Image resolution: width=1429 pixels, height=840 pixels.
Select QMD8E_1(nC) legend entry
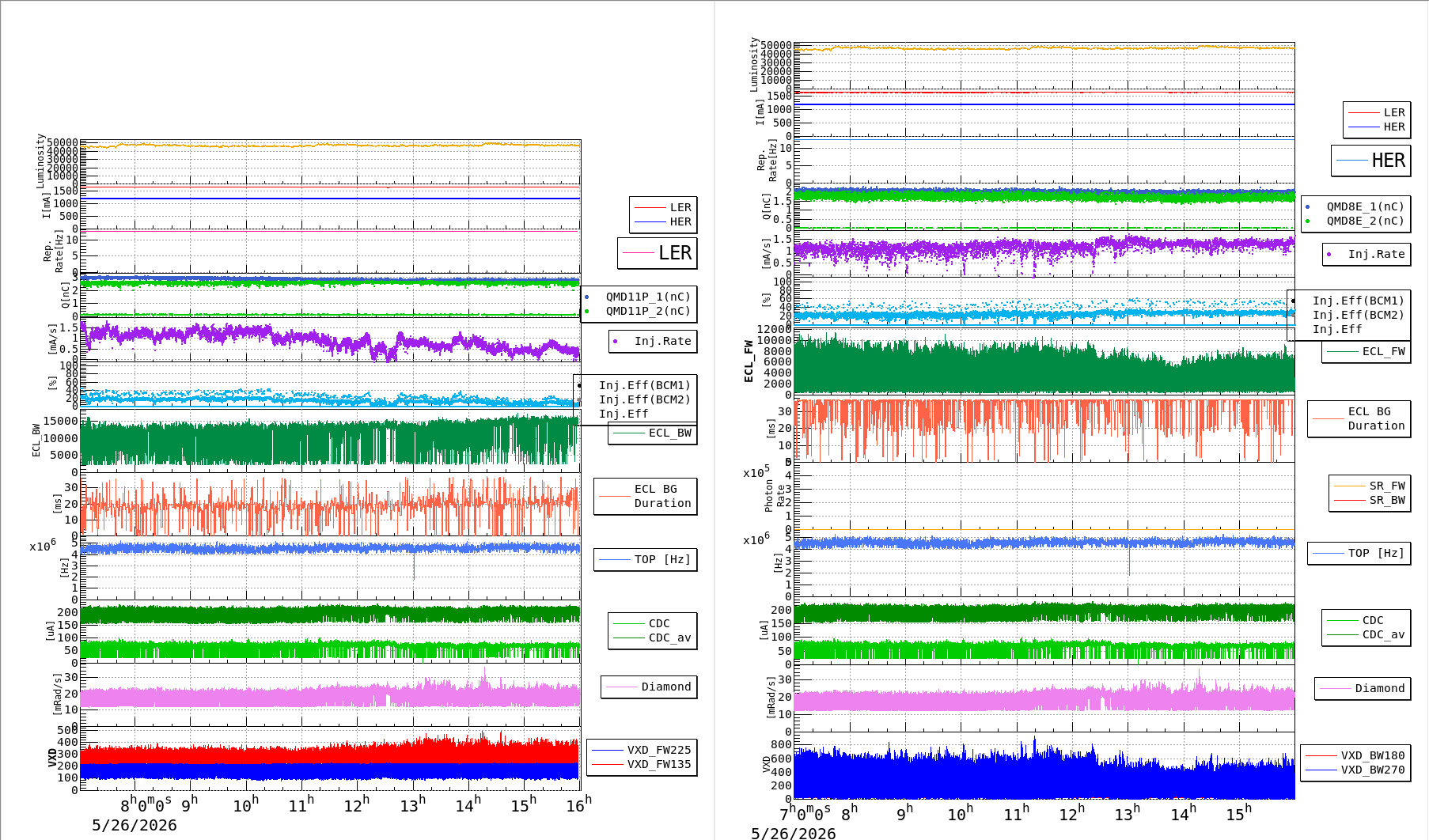click(x=1365, y=206)
